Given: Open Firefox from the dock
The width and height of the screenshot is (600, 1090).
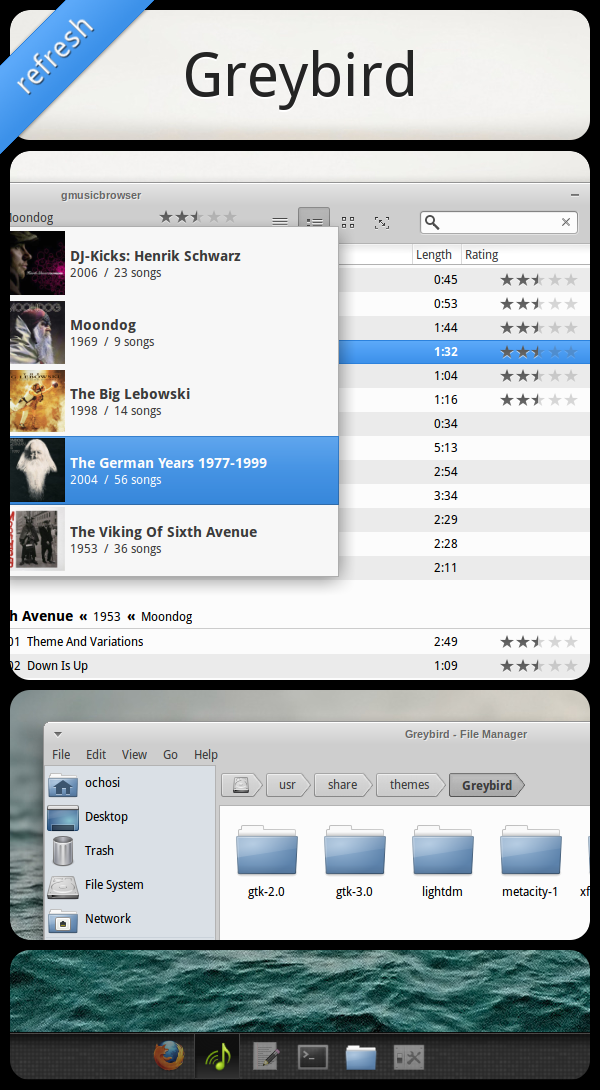Looking at the screenshot, I should (x=169, y=1055).
